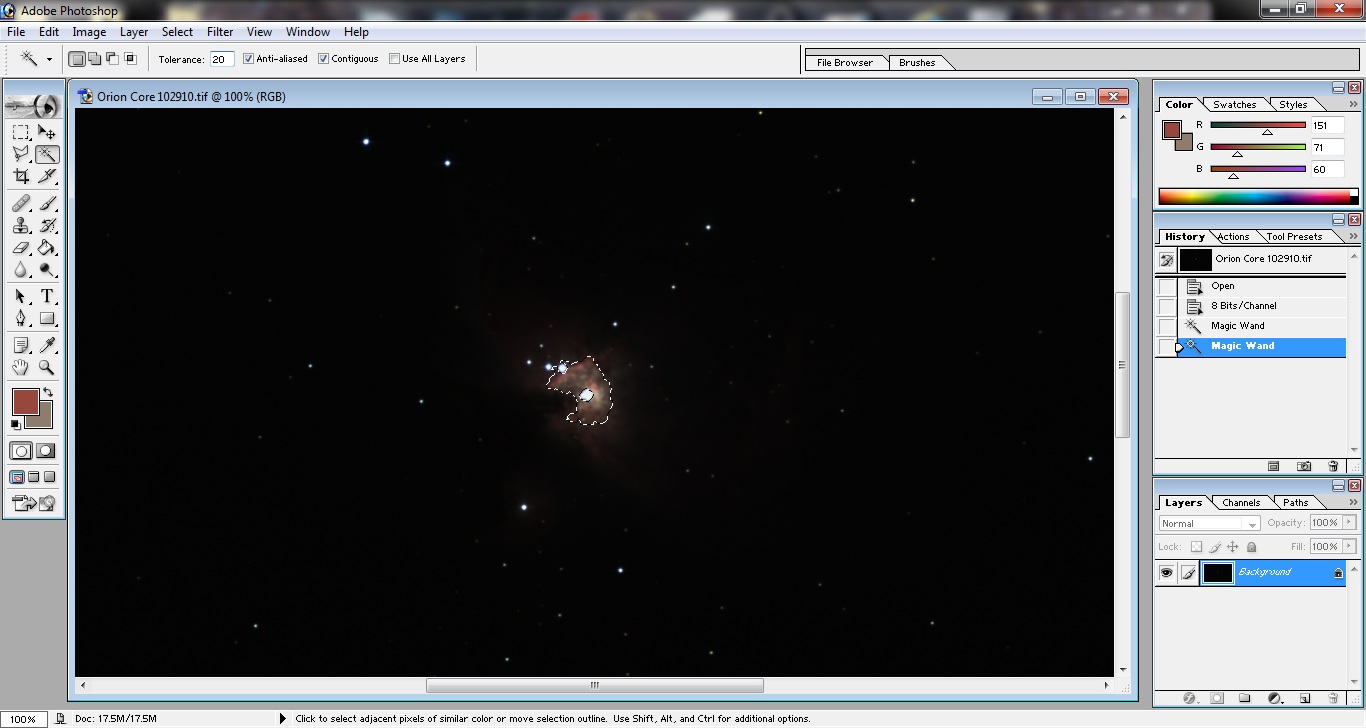Select the Path Selection tool

coord(21,296)
